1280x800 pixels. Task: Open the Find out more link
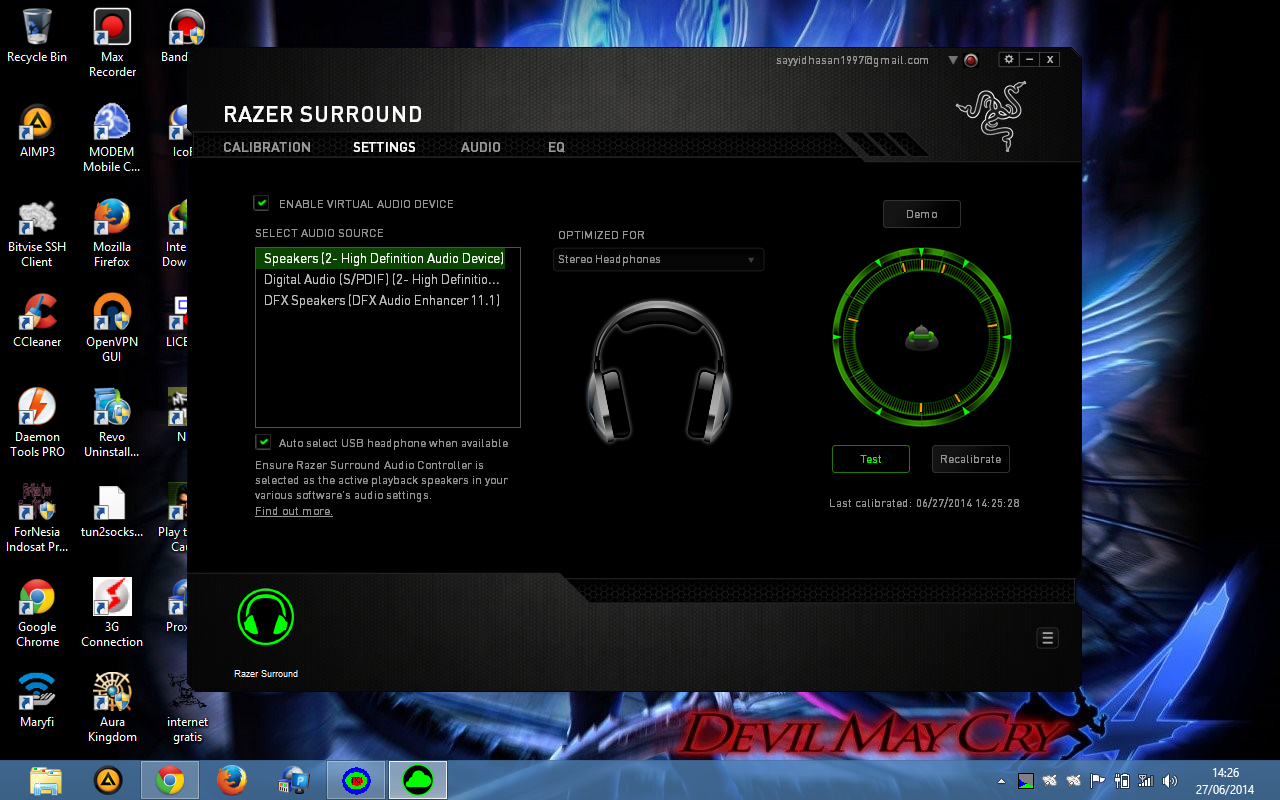pos(293,509)
